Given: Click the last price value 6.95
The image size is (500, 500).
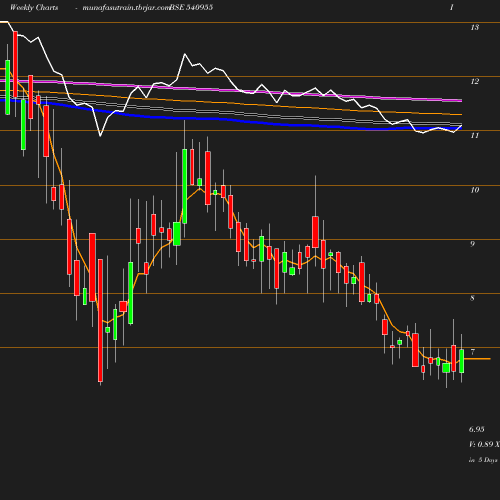Looking at the screenshot, I should [477, 429].
